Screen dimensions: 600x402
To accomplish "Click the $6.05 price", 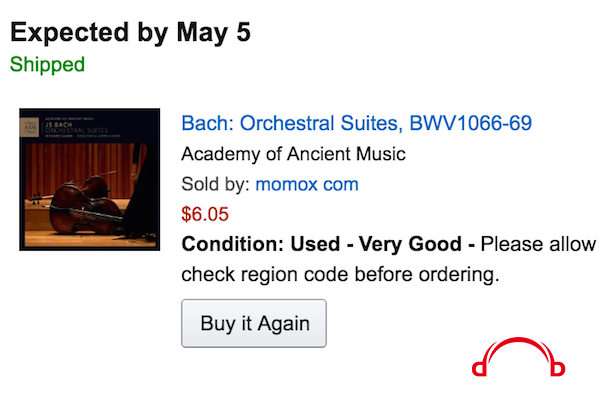I will [x=205, y=214].
